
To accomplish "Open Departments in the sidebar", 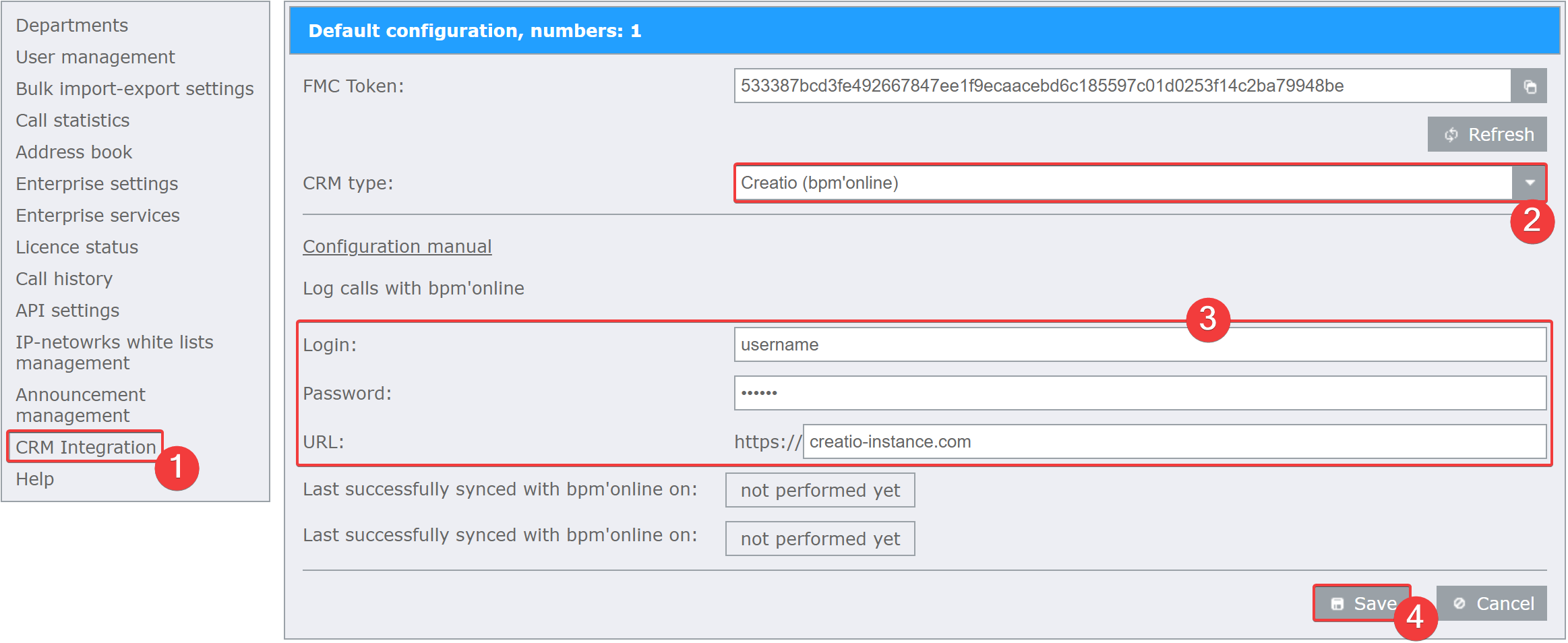I will (72, 26).
